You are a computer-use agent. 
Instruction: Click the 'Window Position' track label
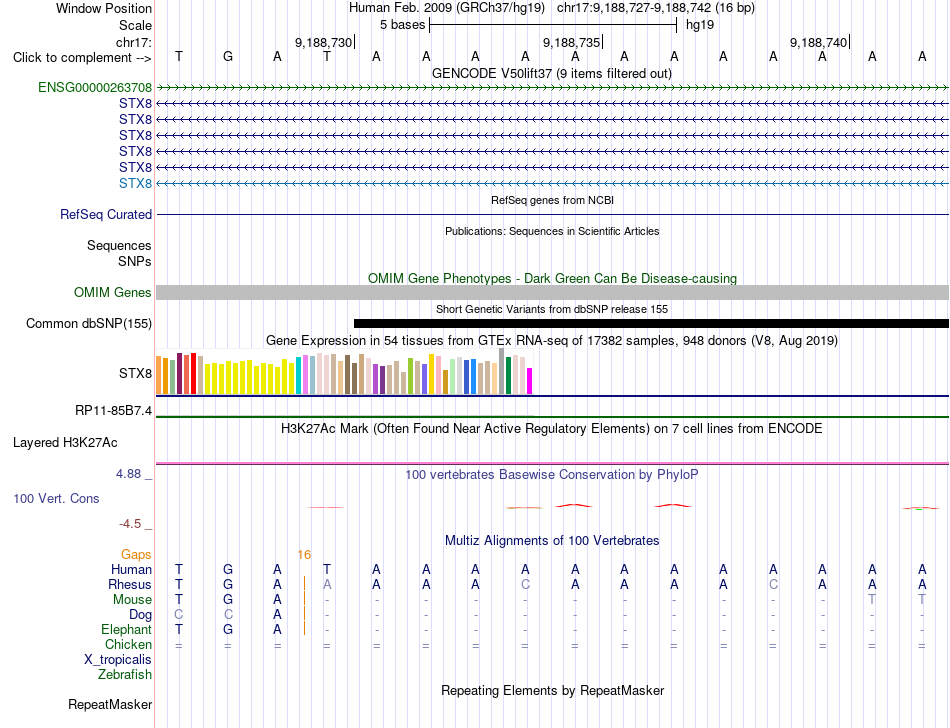coord(104,8)
